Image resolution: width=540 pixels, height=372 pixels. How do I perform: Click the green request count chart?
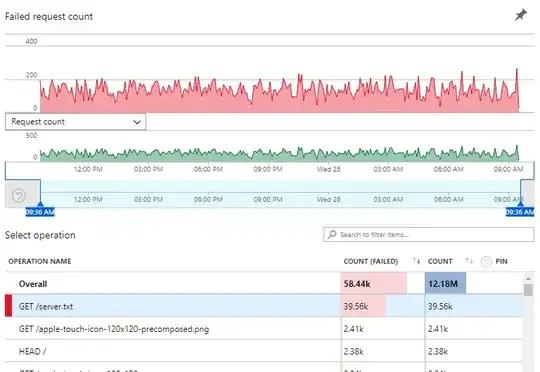tap(279, 154)
